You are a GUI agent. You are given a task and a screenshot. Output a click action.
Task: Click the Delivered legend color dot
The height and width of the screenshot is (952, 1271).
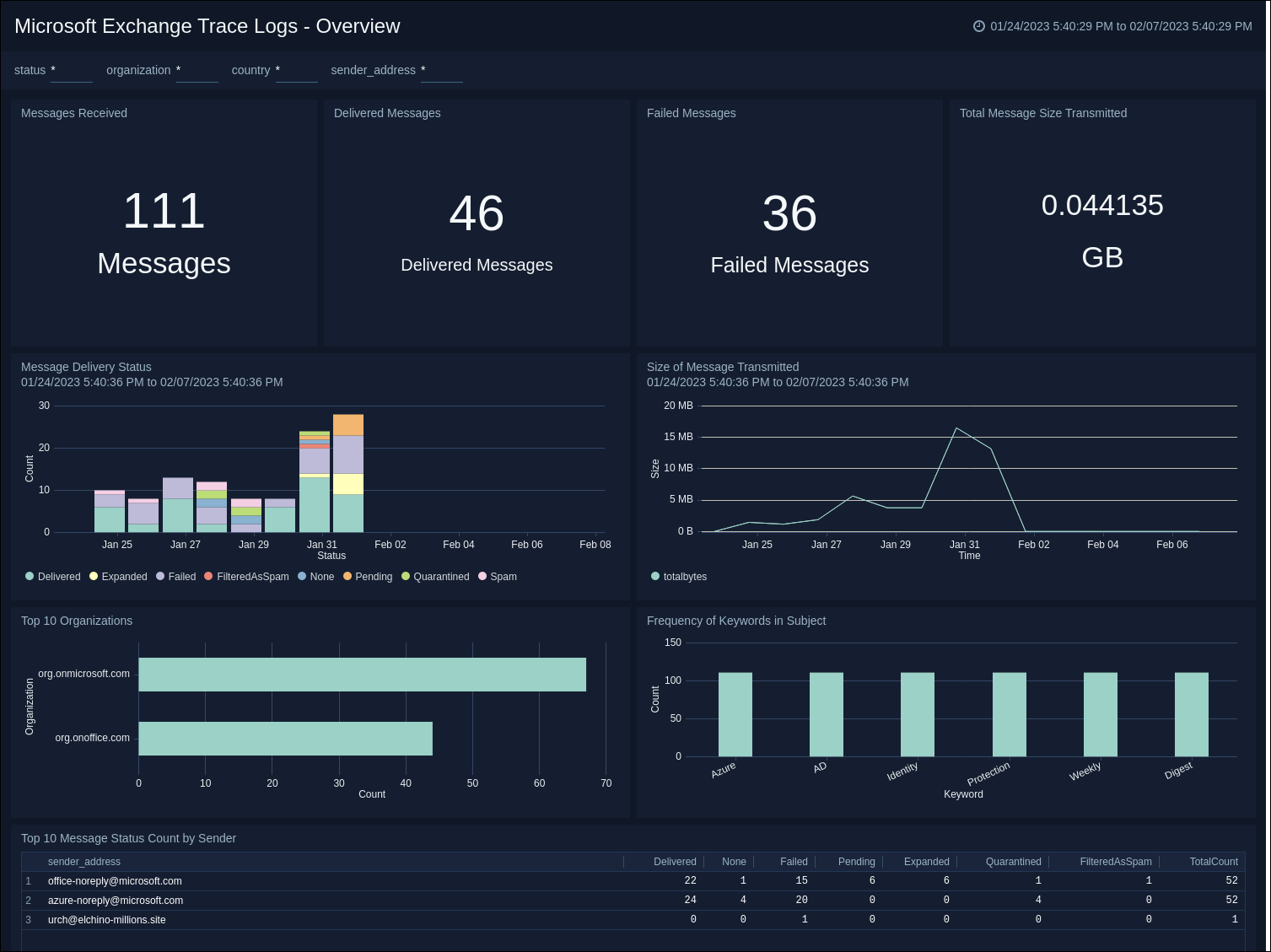(x=30, y=576)
